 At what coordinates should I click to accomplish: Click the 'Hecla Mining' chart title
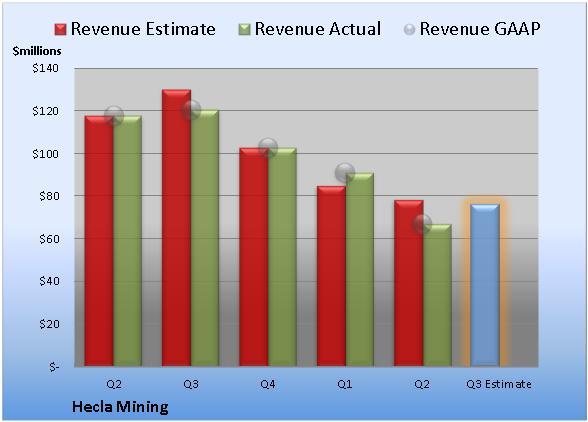pos(120,407)
